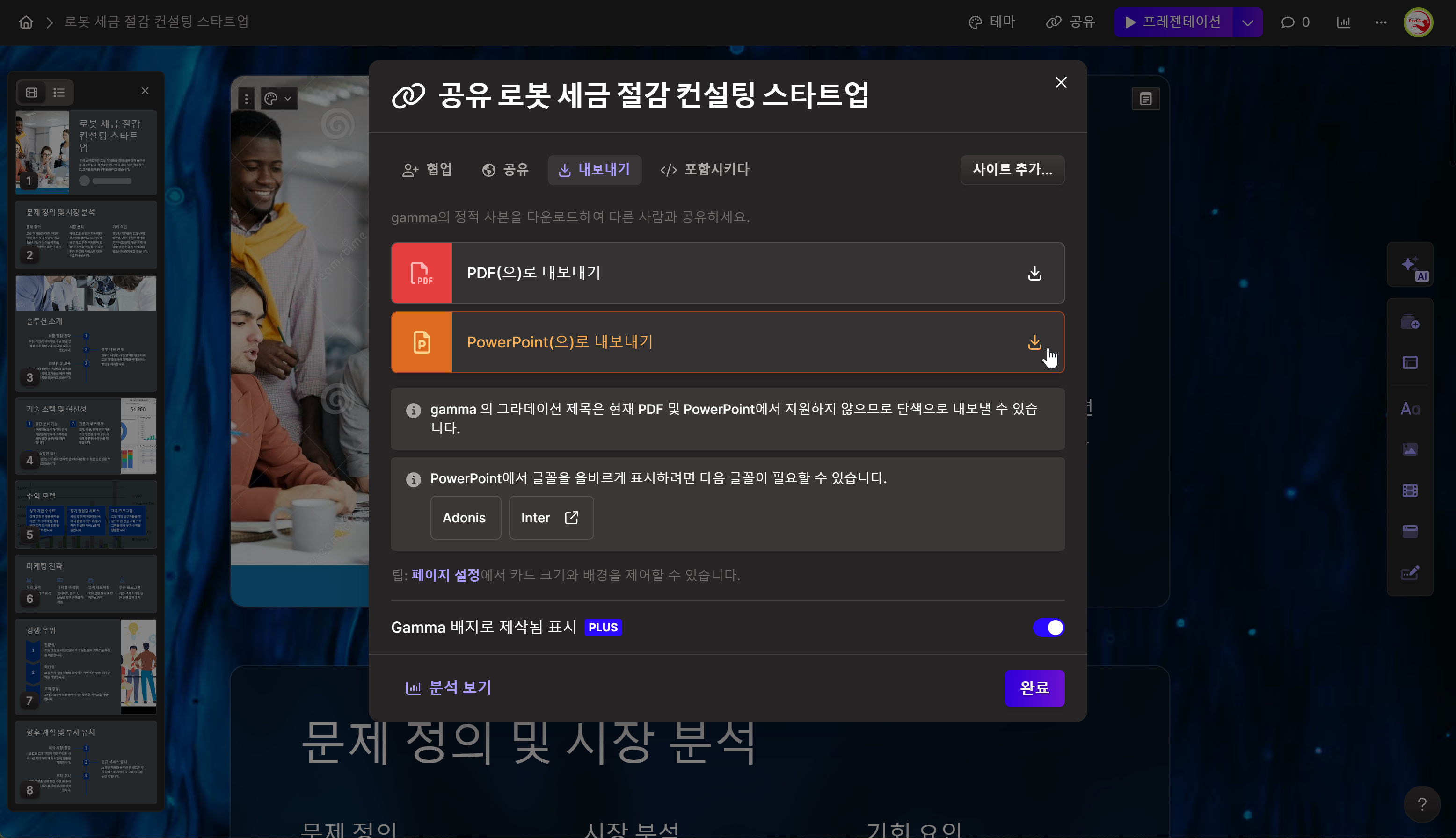Expand the 프레젠테이션 dropdown arrow
Viewport: 1456px width, 838px height.
(x=1247, y=22)
